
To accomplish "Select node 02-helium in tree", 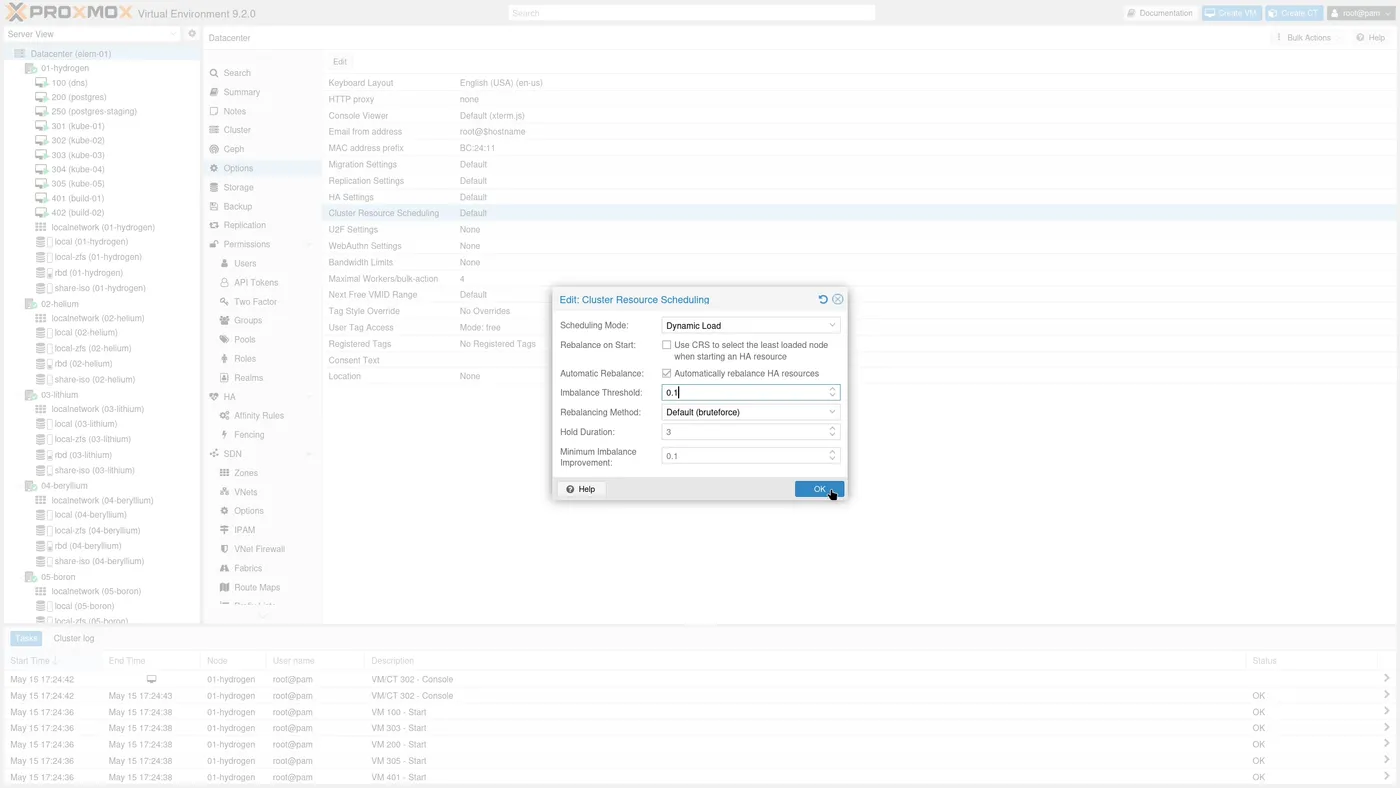I will point(60,303).
